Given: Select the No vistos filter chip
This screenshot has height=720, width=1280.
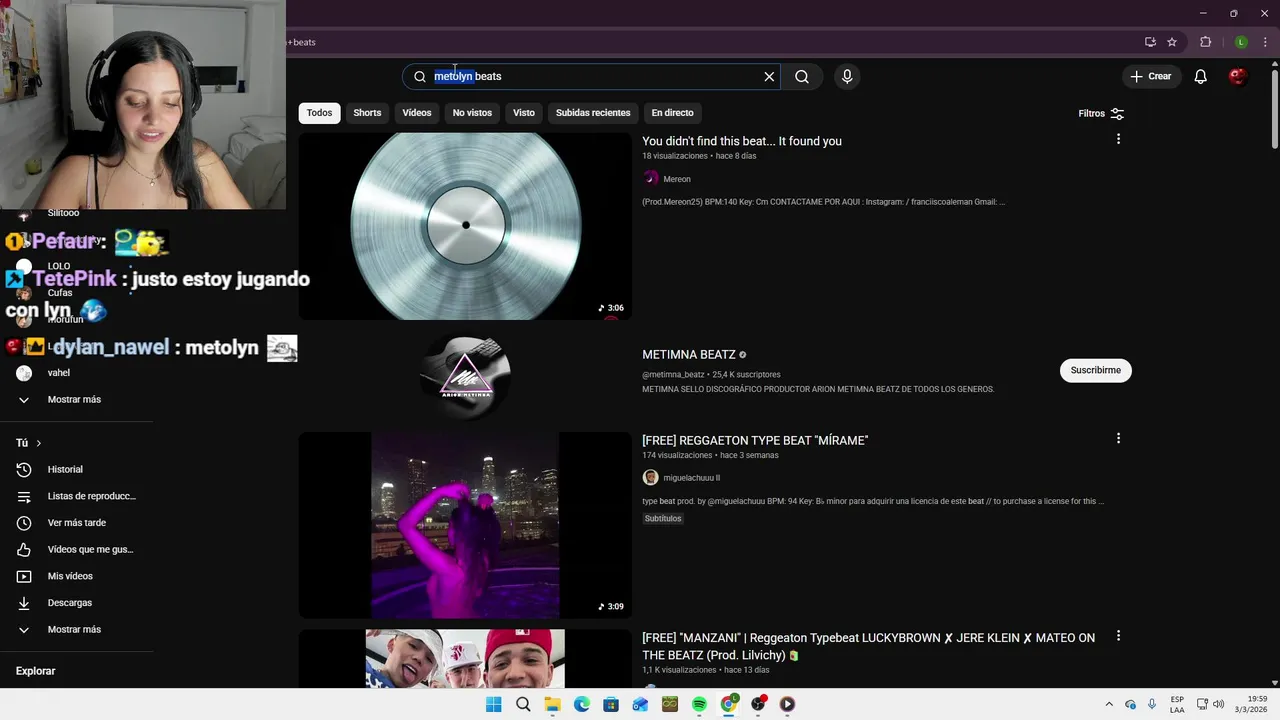Looking at the screenshot, I should click(472, 113).
